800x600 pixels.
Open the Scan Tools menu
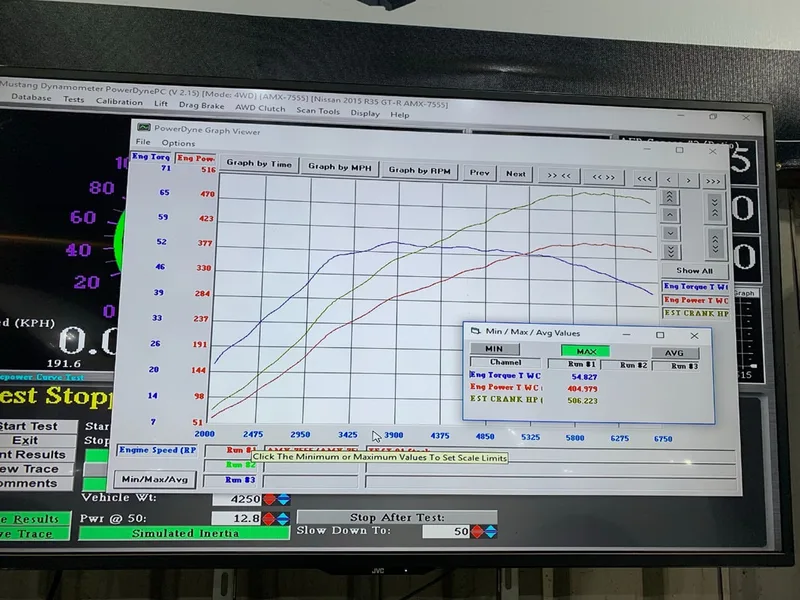(318, 110)
